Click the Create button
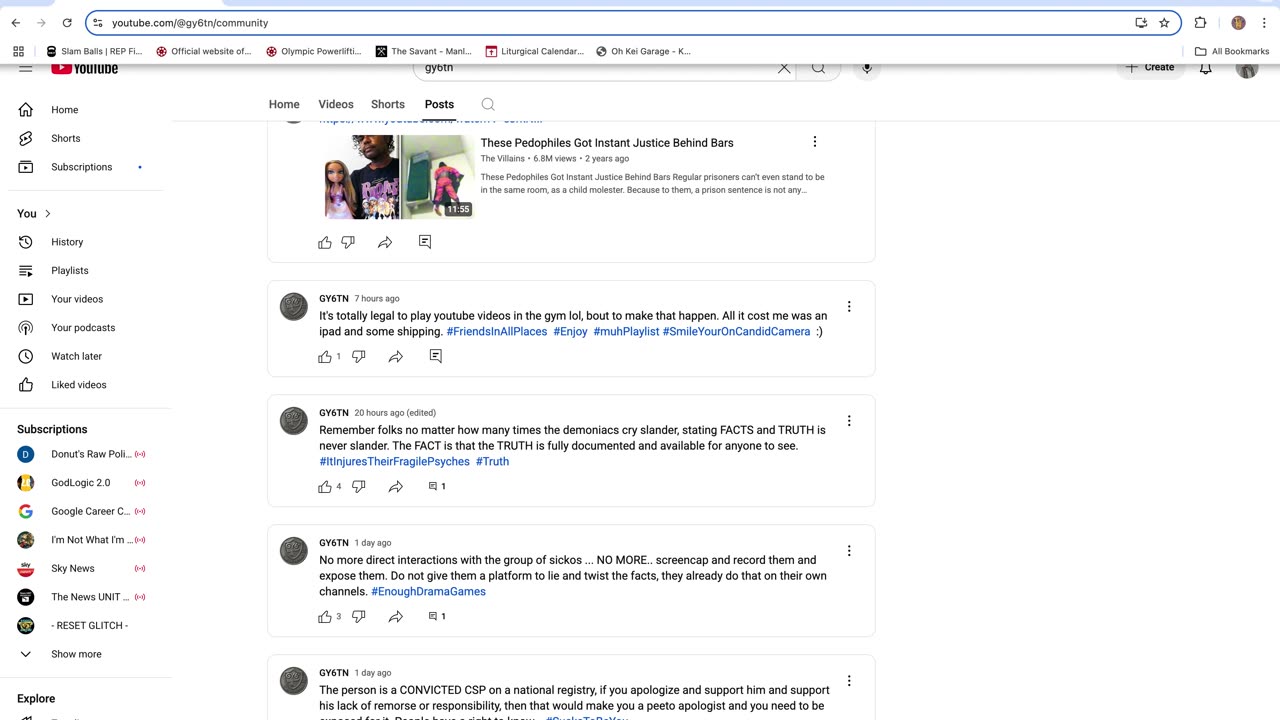Image resolution: width=1280 pixels, height=720 pixels. 1150,68
